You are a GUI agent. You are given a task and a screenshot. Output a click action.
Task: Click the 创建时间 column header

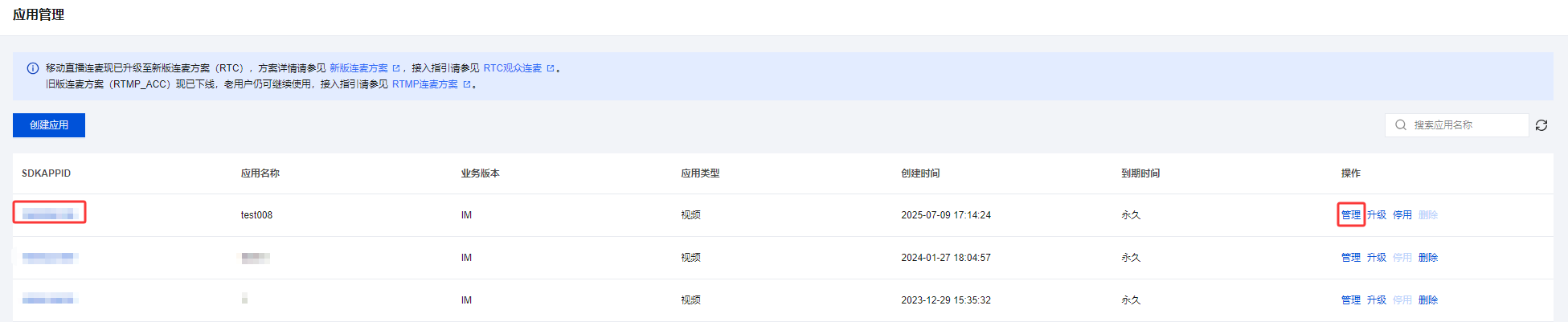920,173
